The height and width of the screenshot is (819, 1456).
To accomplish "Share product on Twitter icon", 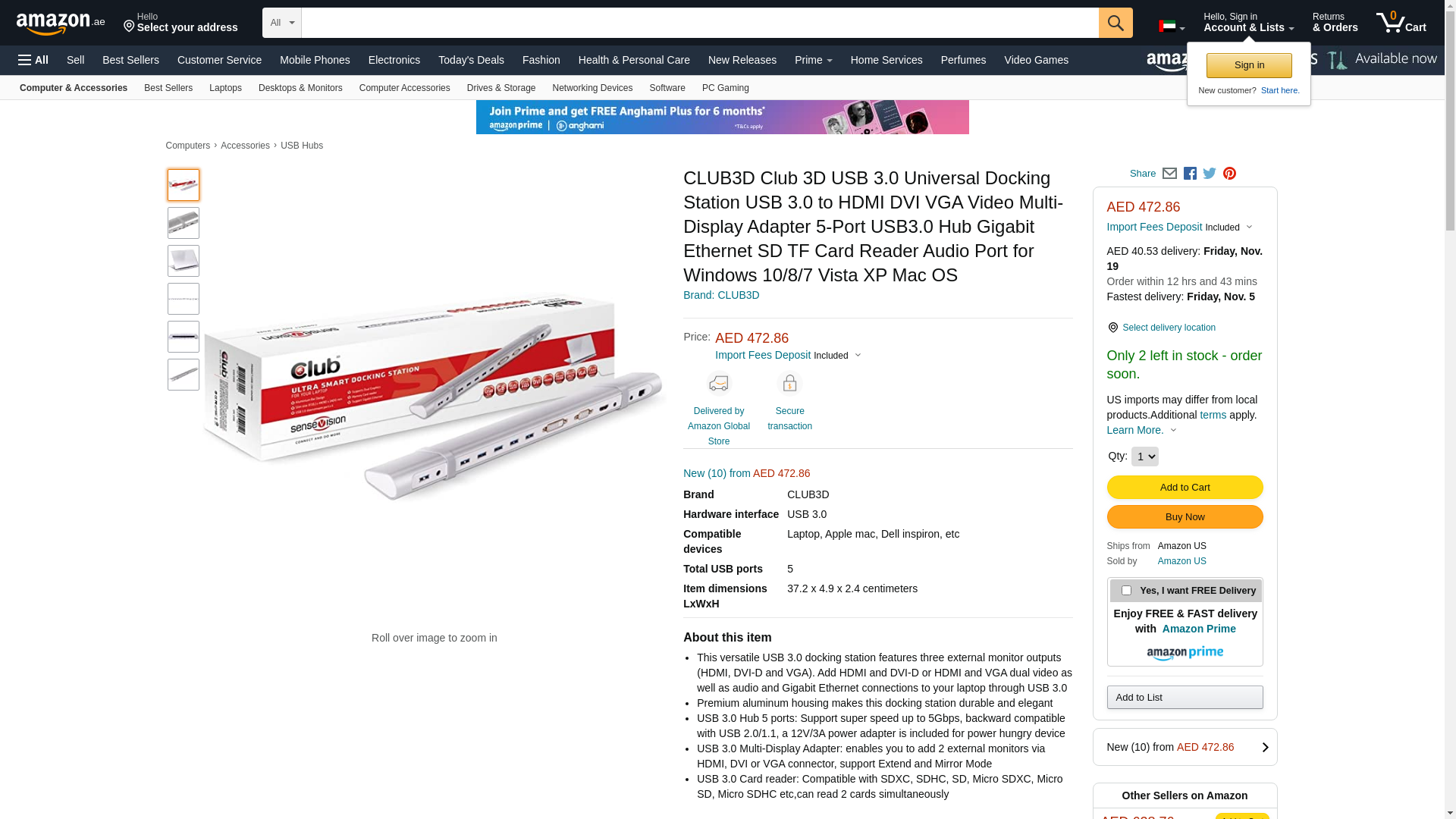I will coord(1210,174).
